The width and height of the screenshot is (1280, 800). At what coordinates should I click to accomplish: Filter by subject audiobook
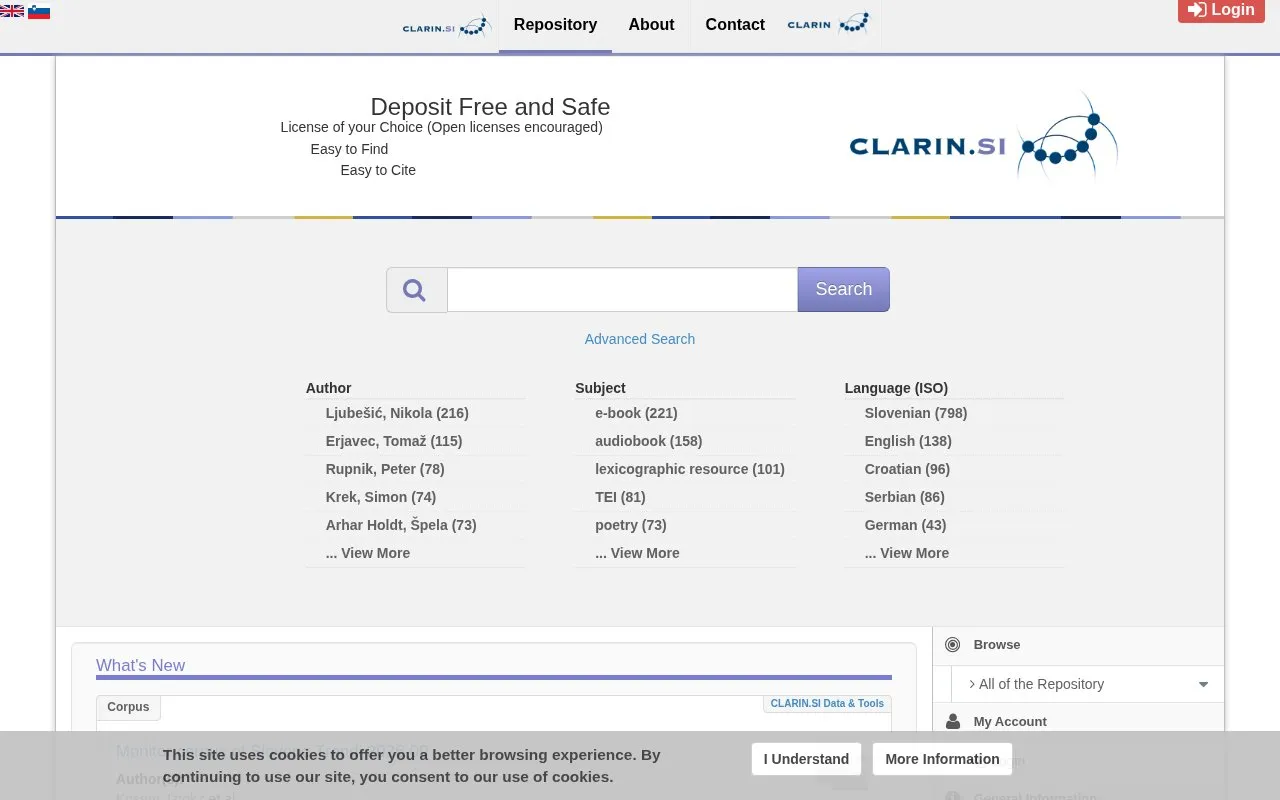[649, 441]
